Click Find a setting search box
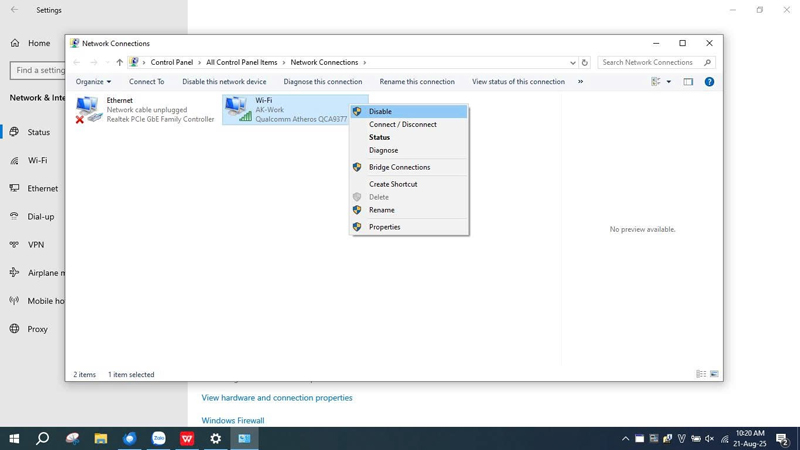 (38, 70)
